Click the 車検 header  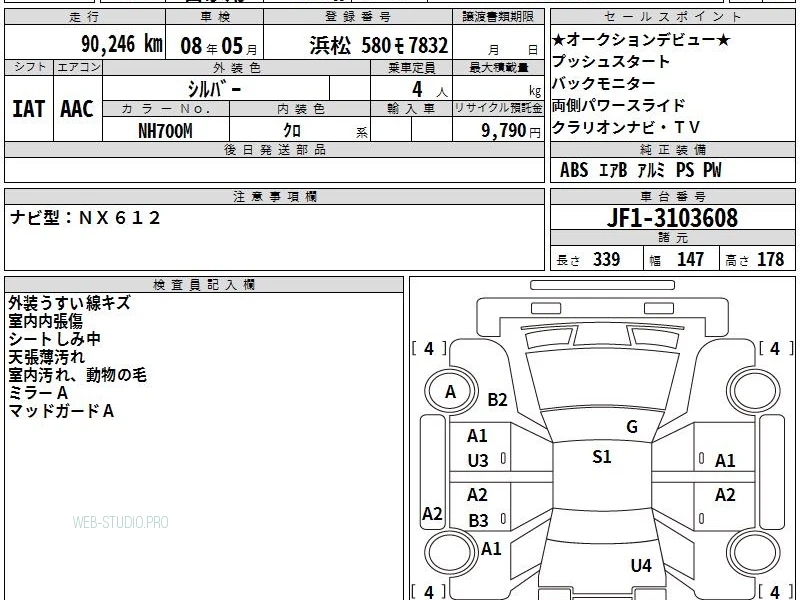tap(215, 17)
